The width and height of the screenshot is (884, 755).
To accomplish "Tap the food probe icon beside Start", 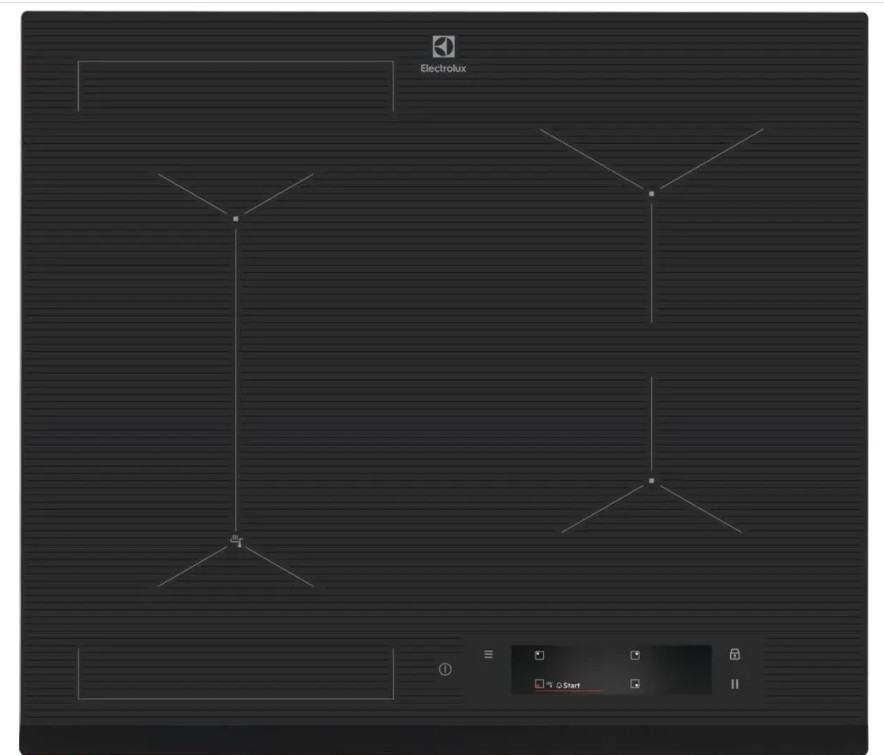I will (550, 685).
